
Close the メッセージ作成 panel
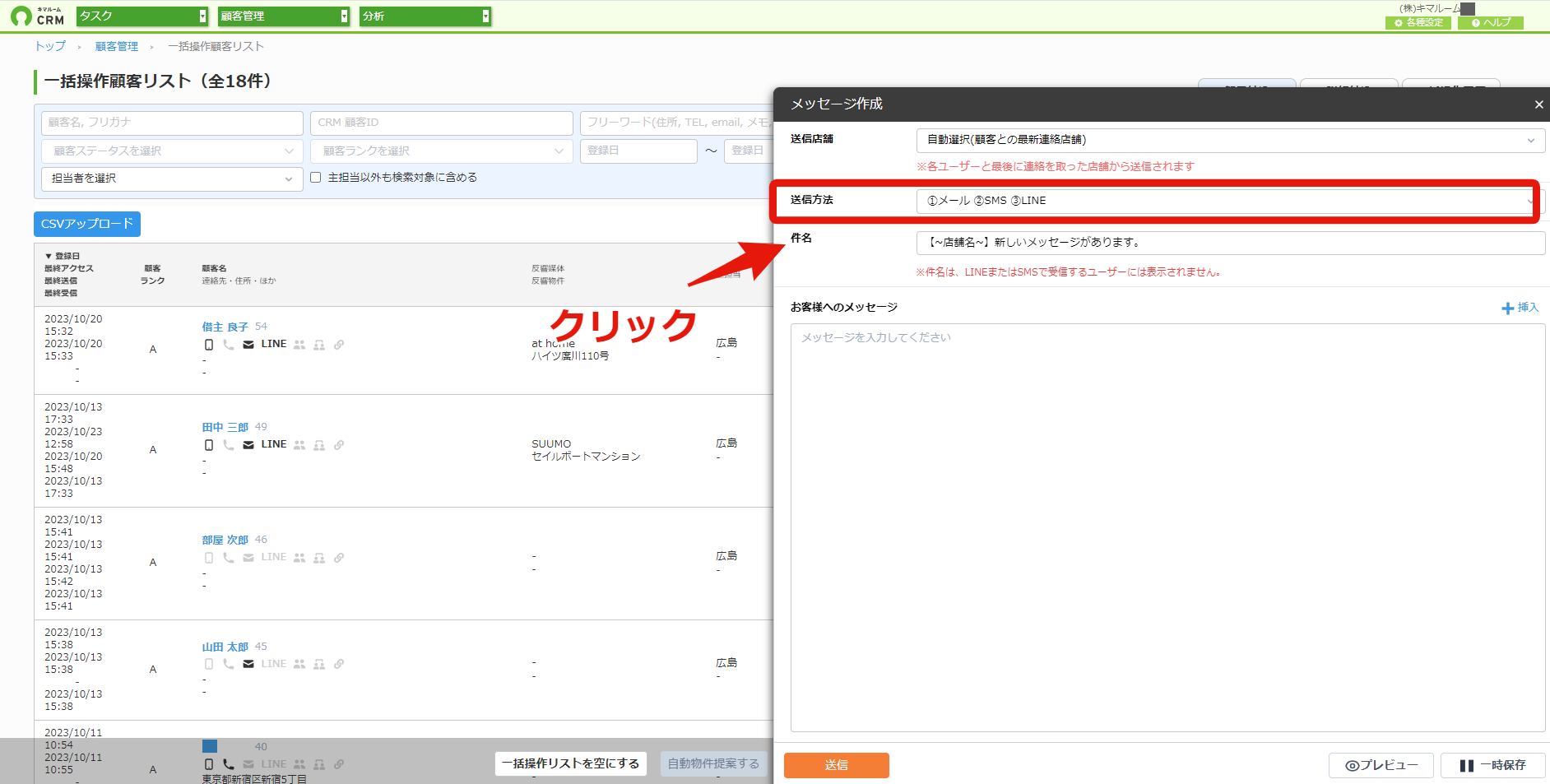[x=1538, y=104]
